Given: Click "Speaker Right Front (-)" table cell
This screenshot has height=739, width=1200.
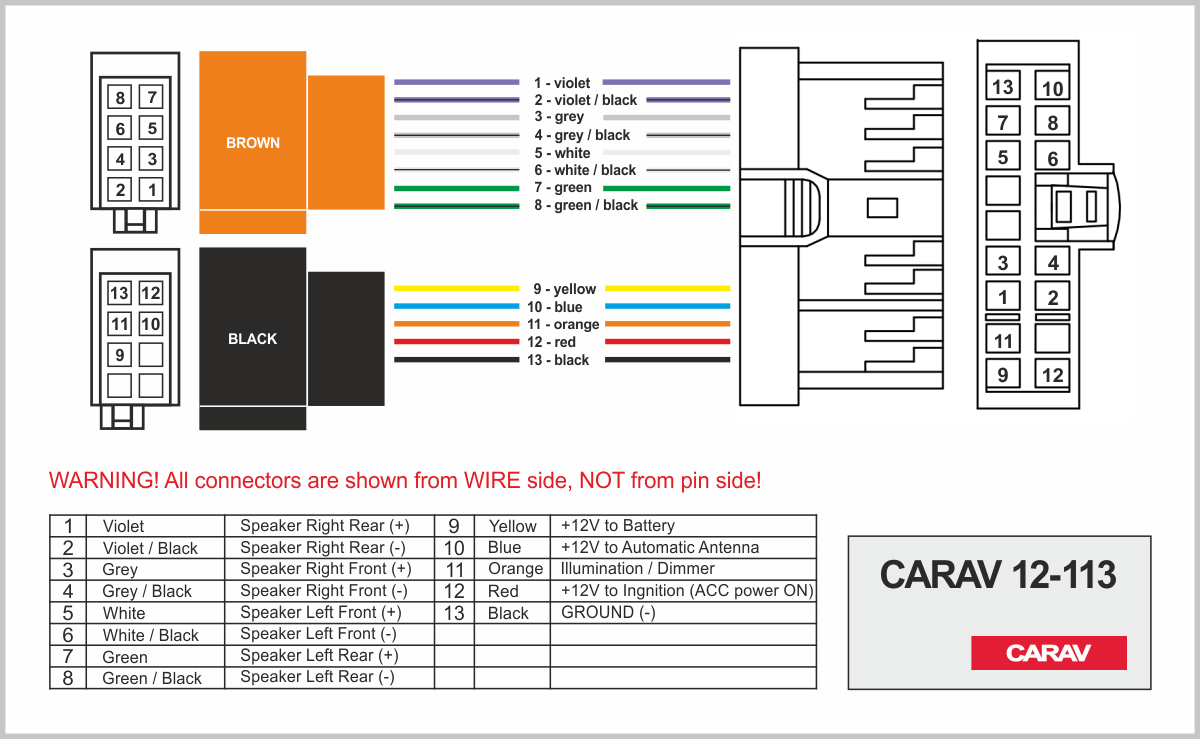Looking at the screenshot, I should pyautogui.click(x=328, y=591).
